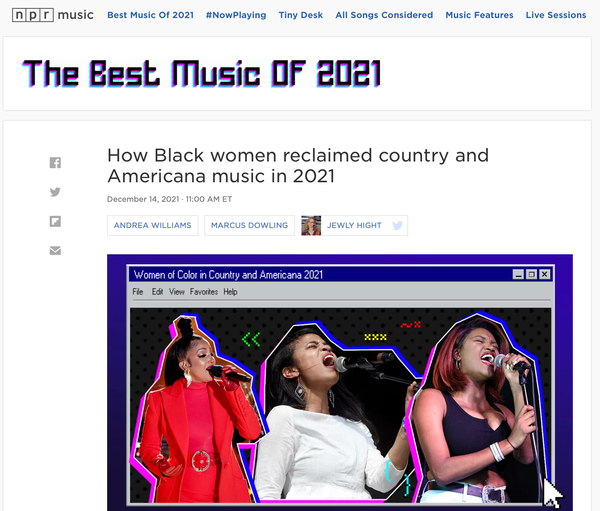View author Marcus Dowling
This screenshot has width=600, height=511.
[x=249, y=225]
